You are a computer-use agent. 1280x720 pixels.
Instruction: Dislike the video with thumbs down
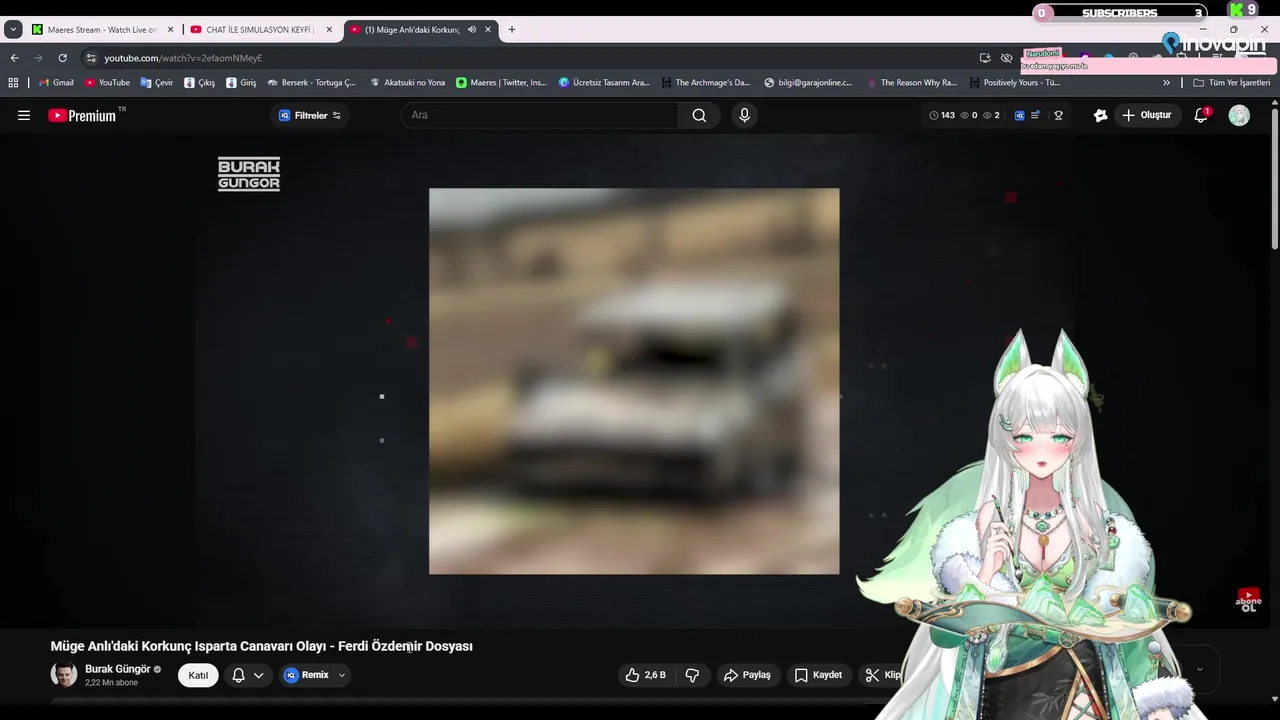click(692, 675)
